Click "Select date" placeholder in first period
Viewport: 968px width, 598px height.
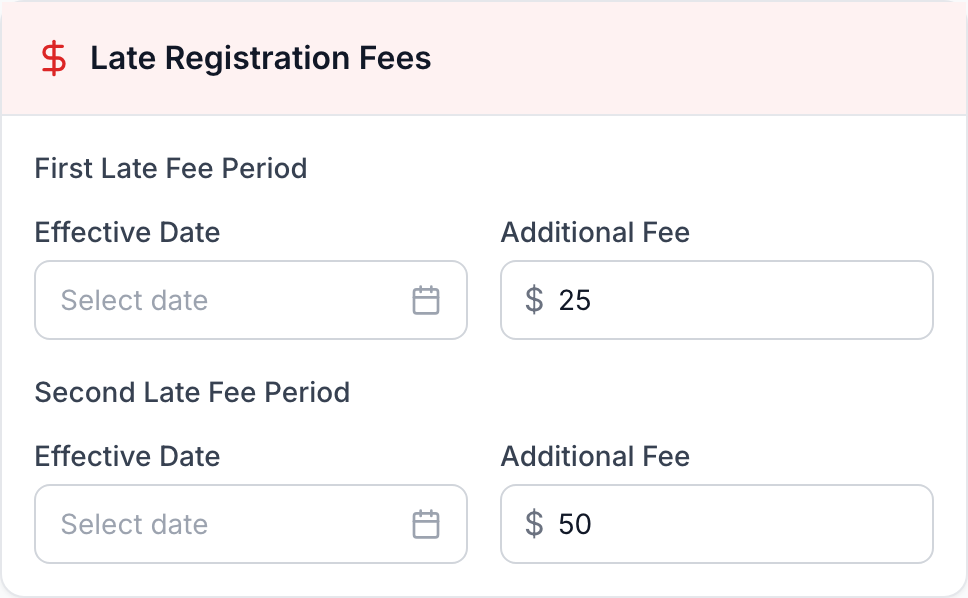pos(134,300)
